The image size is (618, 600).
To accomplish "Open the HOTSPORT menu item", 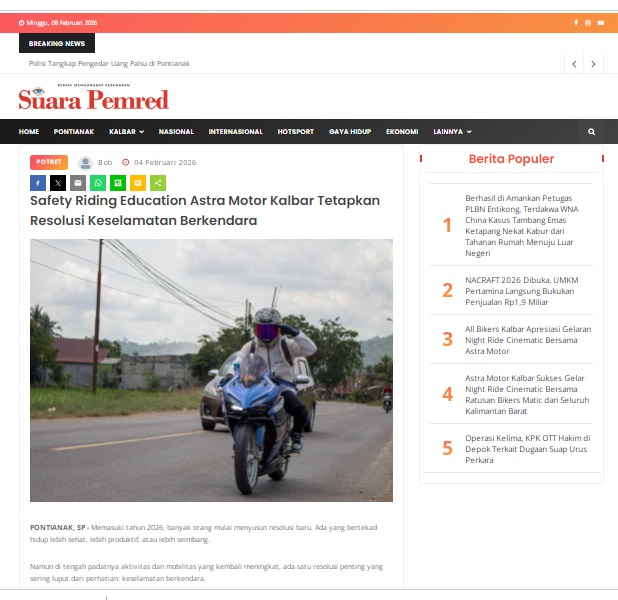I will pos(296,132).
